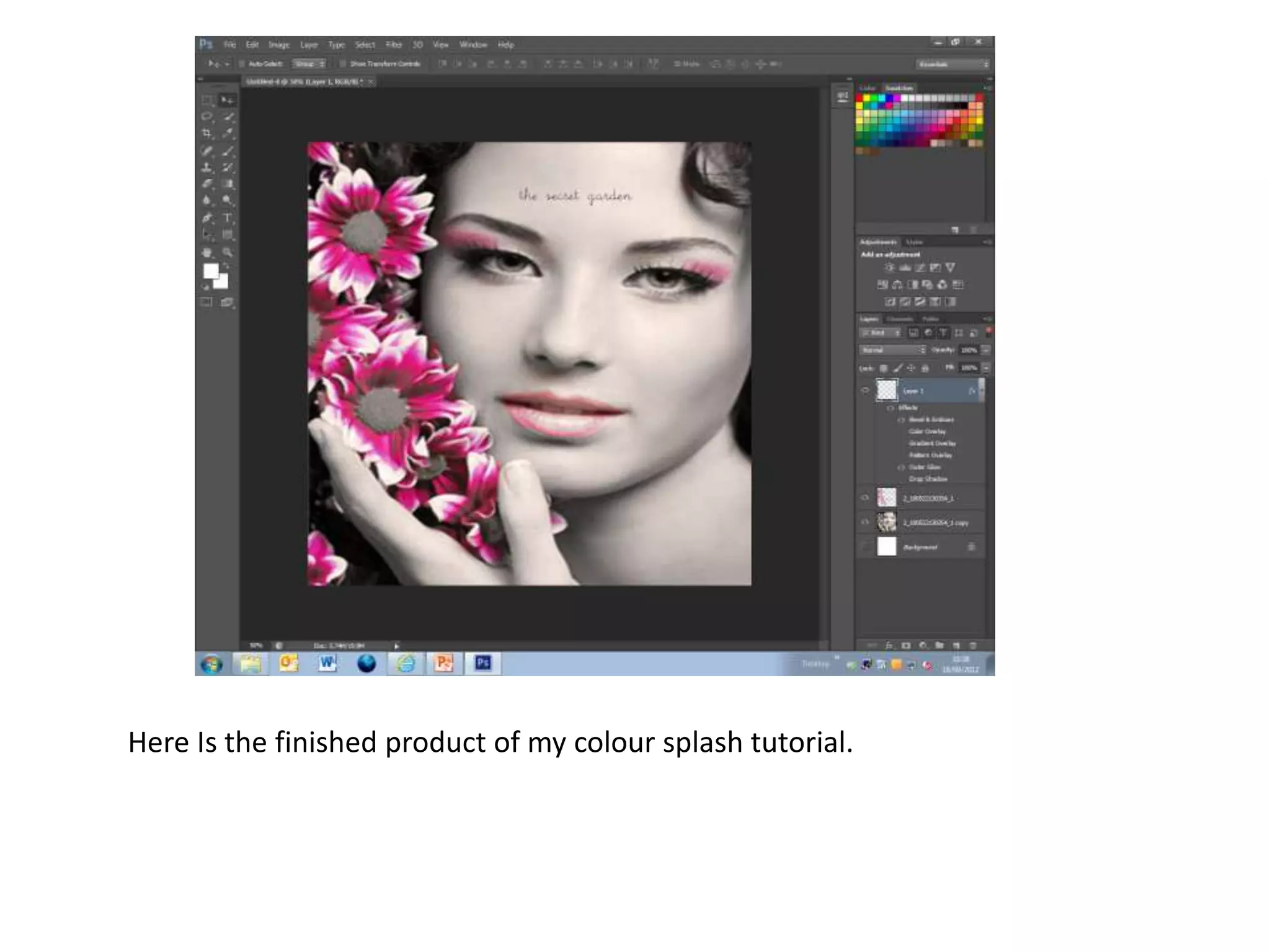Open the Adjustments panel flyout menu

[987, 242]
